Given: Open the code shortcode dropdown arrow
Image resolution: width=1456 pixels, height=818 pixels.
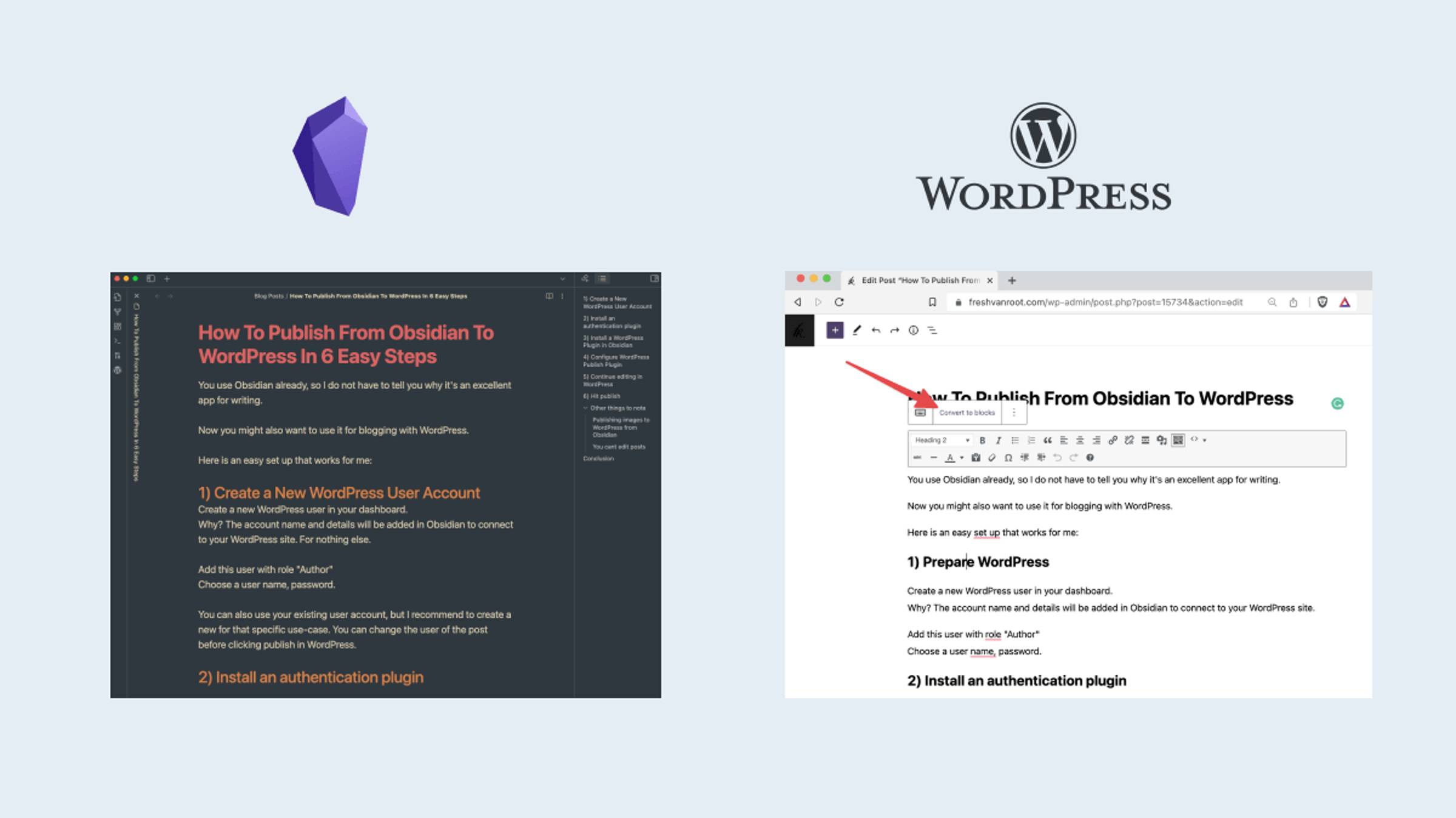Looking at the screenshot, I should (1205, 441).
